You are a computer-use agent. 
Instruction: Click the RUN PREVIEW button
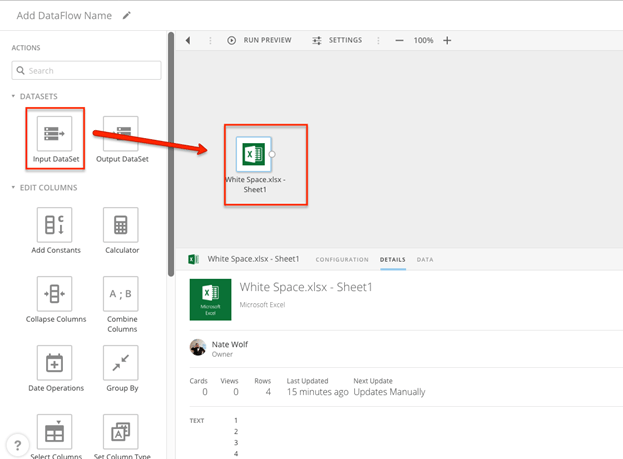pos(259,40)
